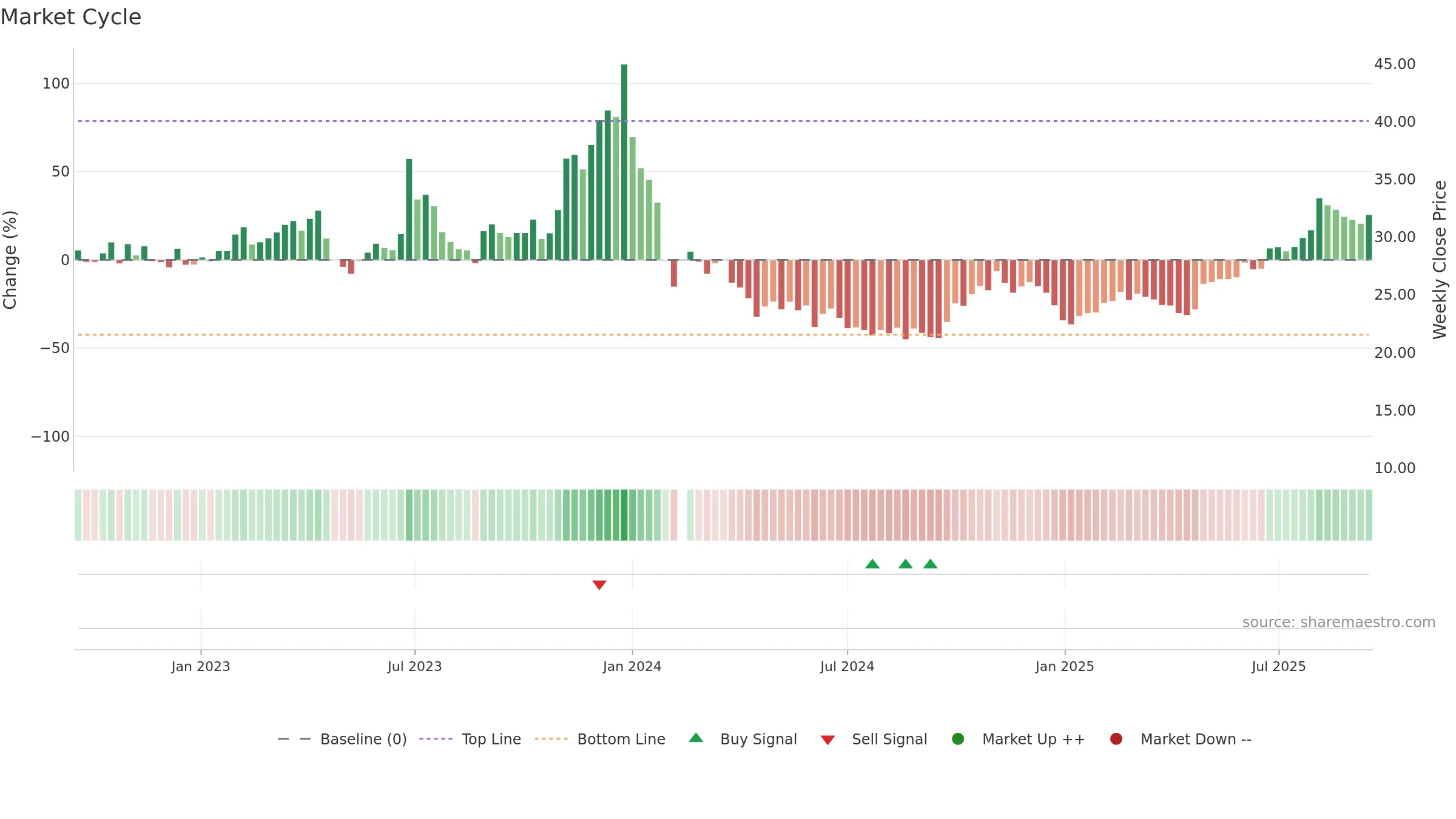
Task: Click the orange dotted bottom line
Action: pyautogui.click(x=723, y=335)
